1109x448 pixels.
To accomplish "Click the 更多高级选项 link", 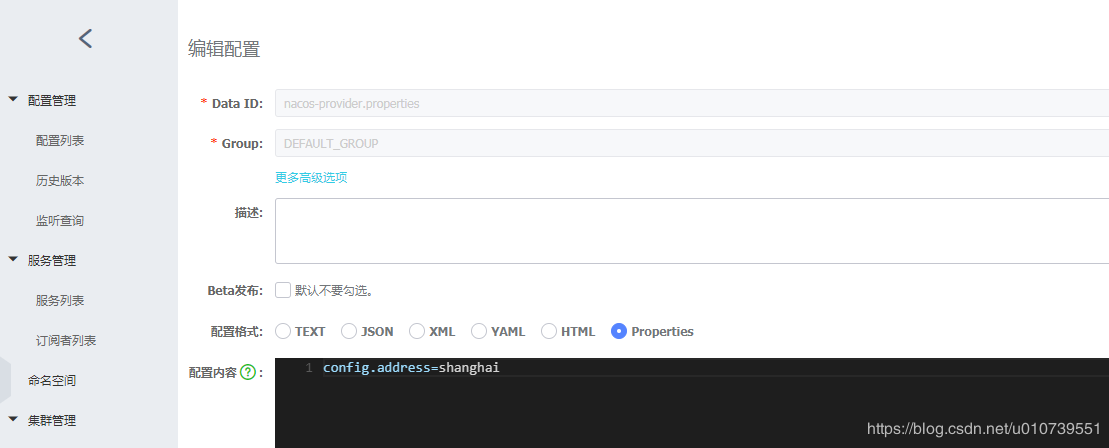I will click(311, 177).
